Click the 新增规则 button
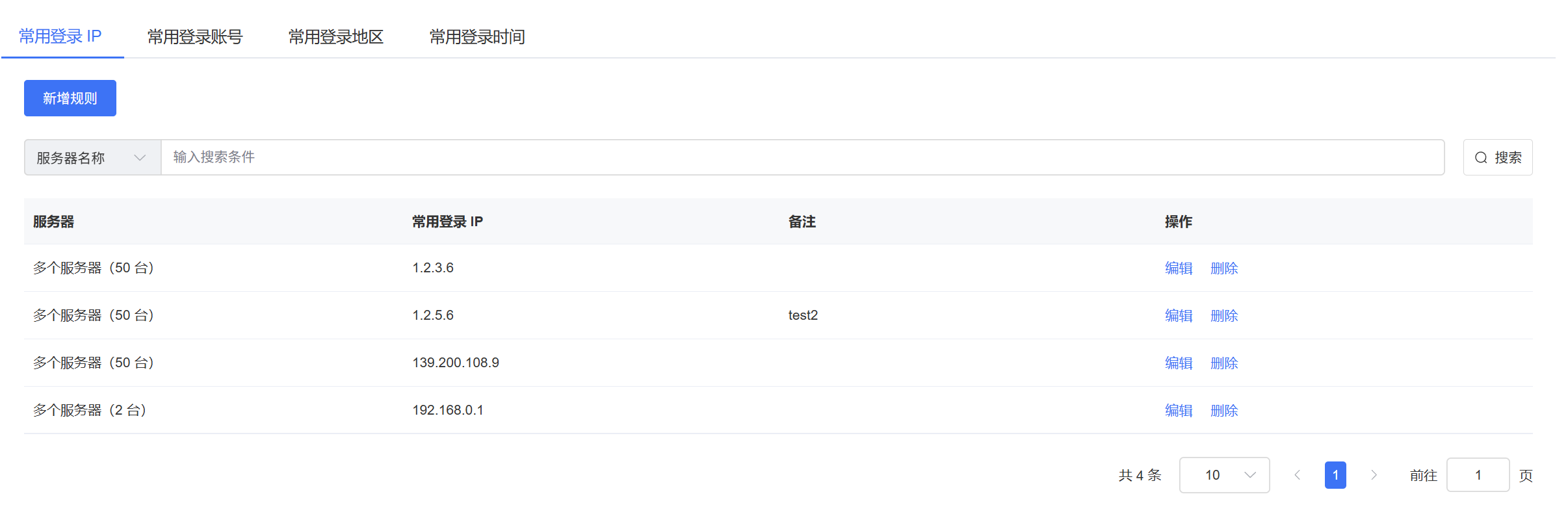Image resolution: width=1568 pixels, height=531 pixels. 70,98
